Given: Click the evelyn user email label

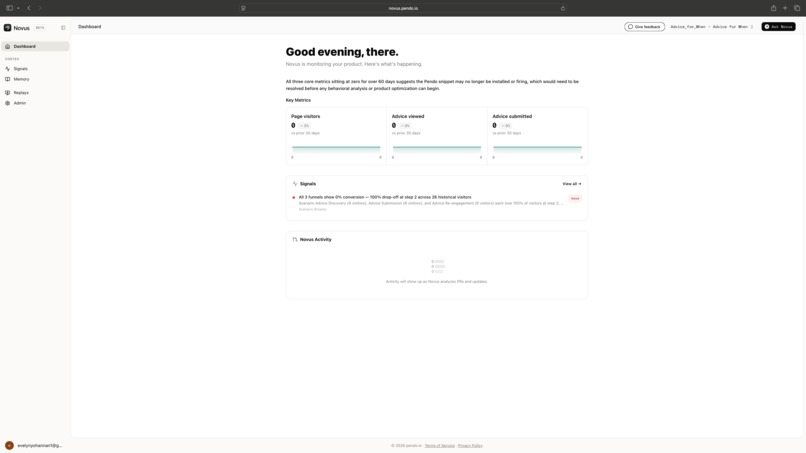Looking at the screenshot, I should [40, 445].
